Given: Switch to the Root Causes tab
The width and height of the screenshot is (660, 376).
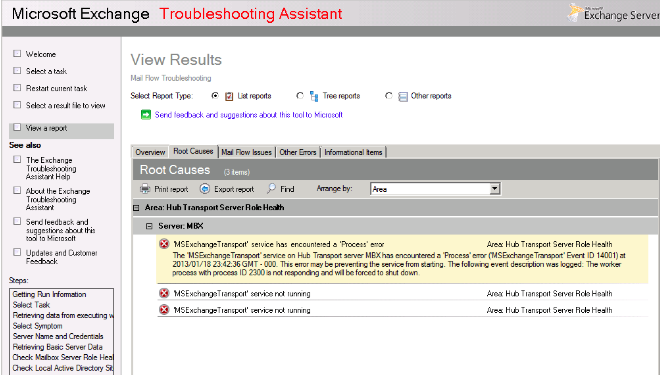Looking at the screenshot, I should point(193,151).
